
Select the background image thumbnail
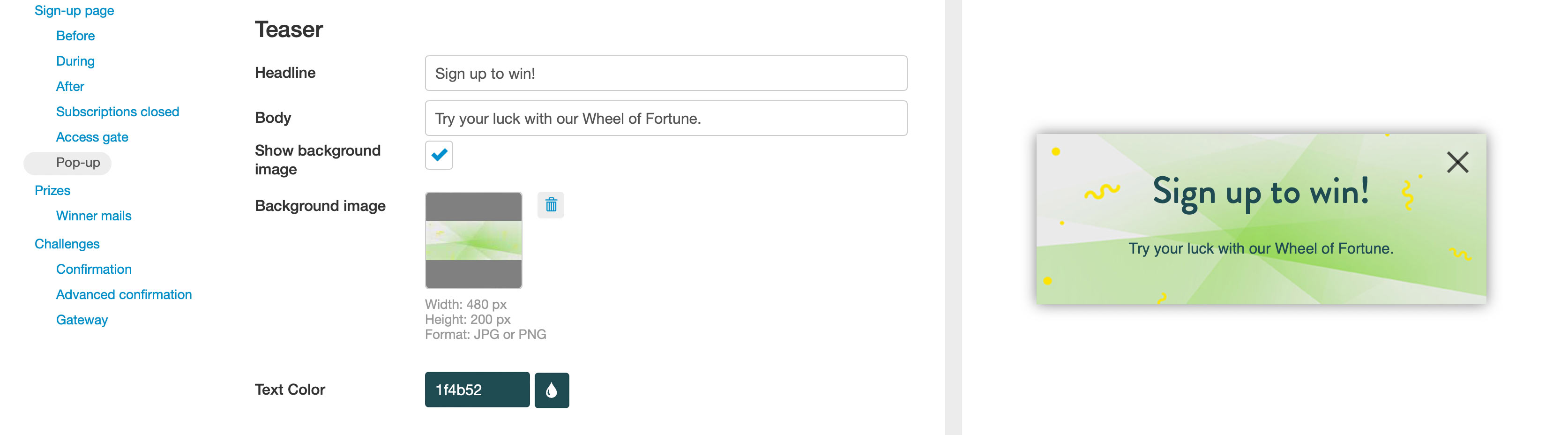tap(474, 240)
